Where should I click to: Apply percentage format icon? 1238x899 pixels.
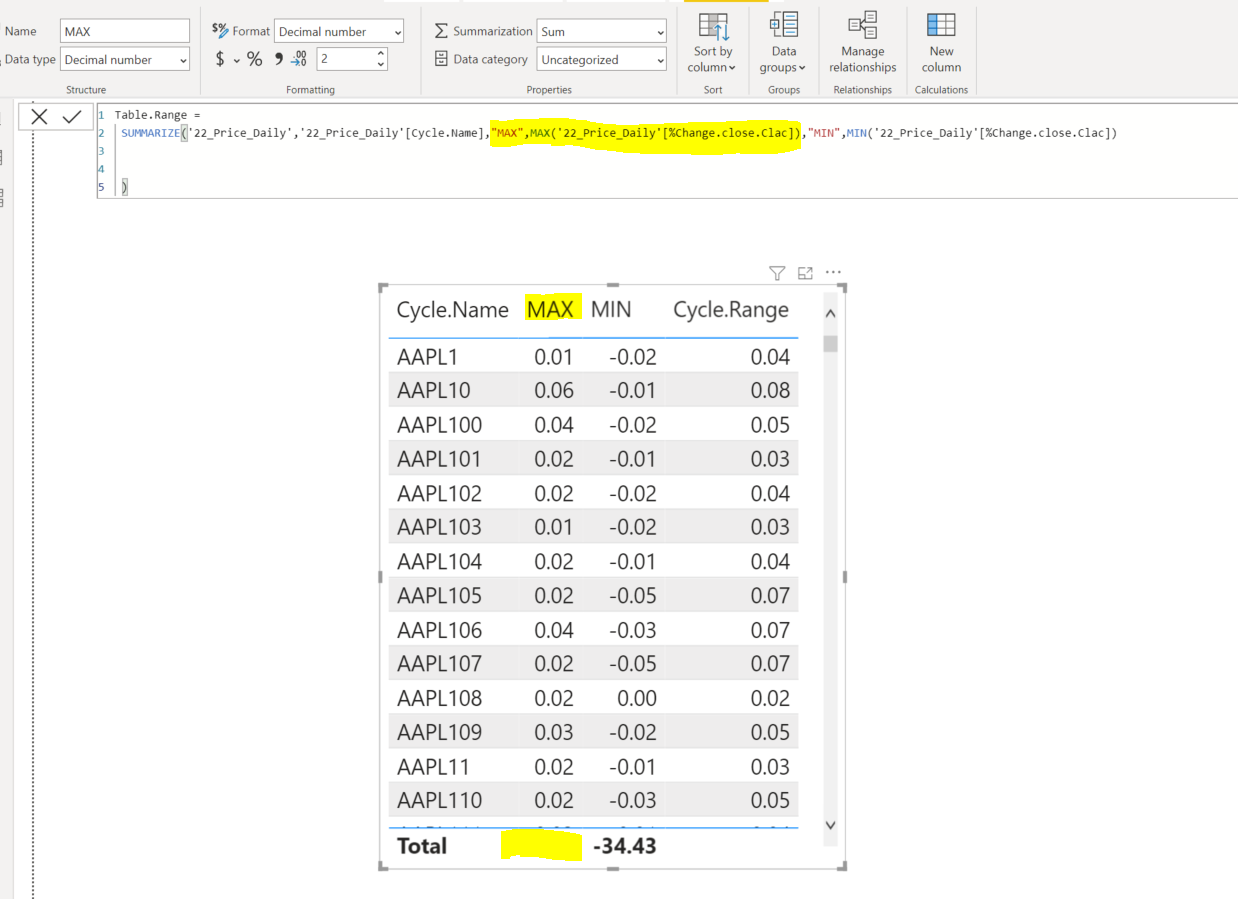254,60
